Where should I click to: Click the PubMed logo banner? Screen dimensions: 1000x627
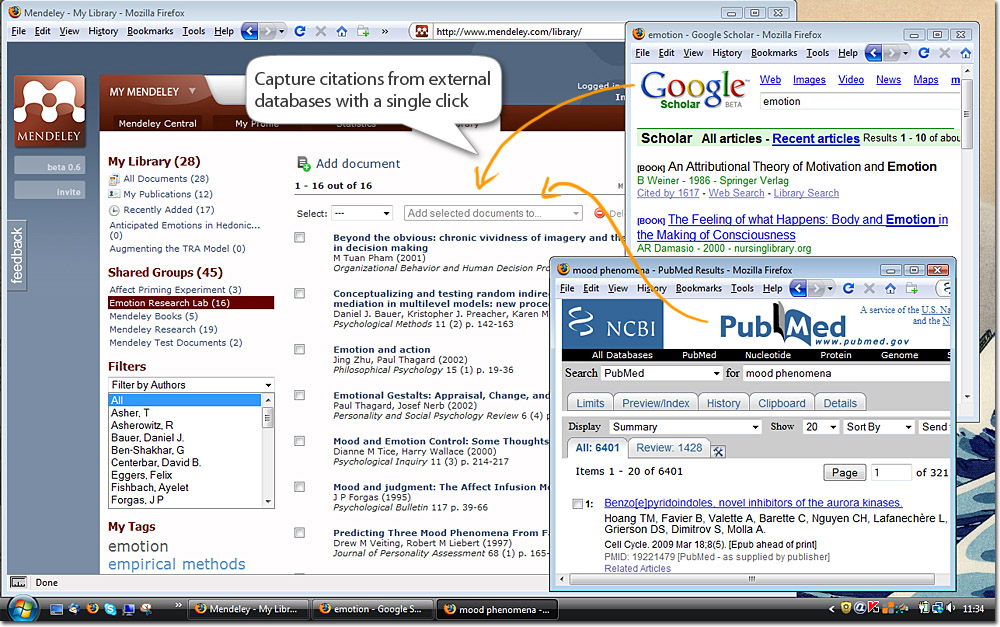pyautogui.click(x=783, y=325)
